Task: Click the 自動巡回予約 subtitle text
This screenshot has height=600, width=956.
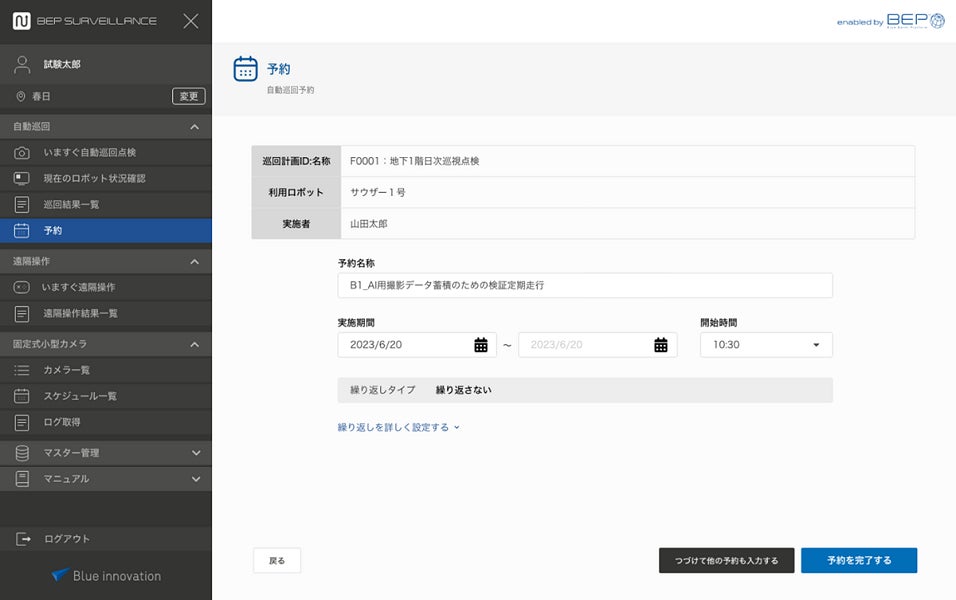Action: [290, 90]
